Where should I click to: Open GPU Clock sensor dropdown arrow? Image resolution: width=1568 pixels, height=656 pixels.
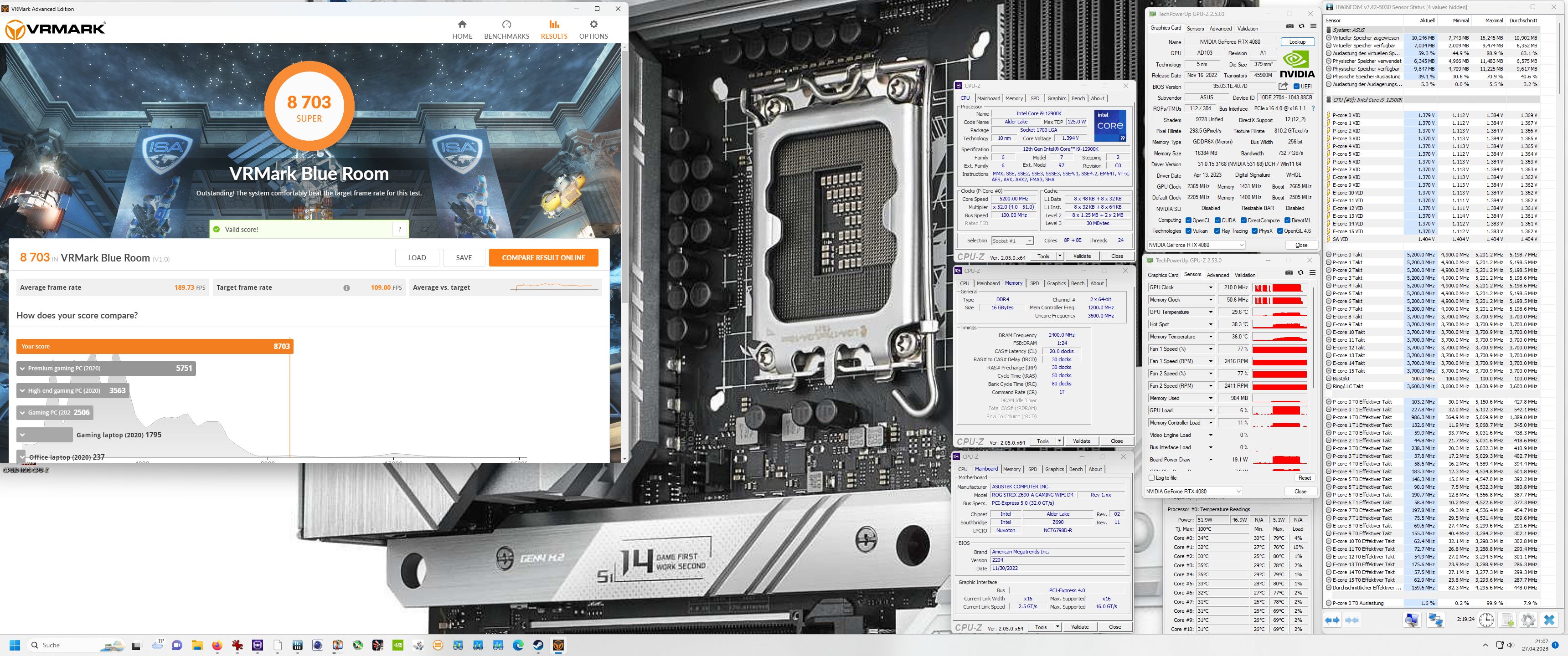coord(1210,287)
